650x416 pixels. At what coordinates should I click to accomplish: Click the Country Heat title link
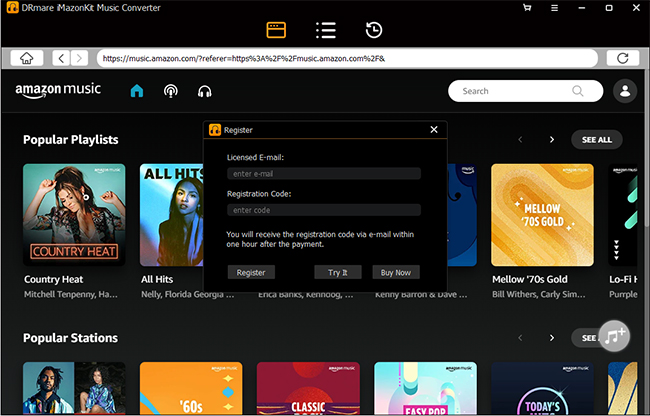point(53,279)
